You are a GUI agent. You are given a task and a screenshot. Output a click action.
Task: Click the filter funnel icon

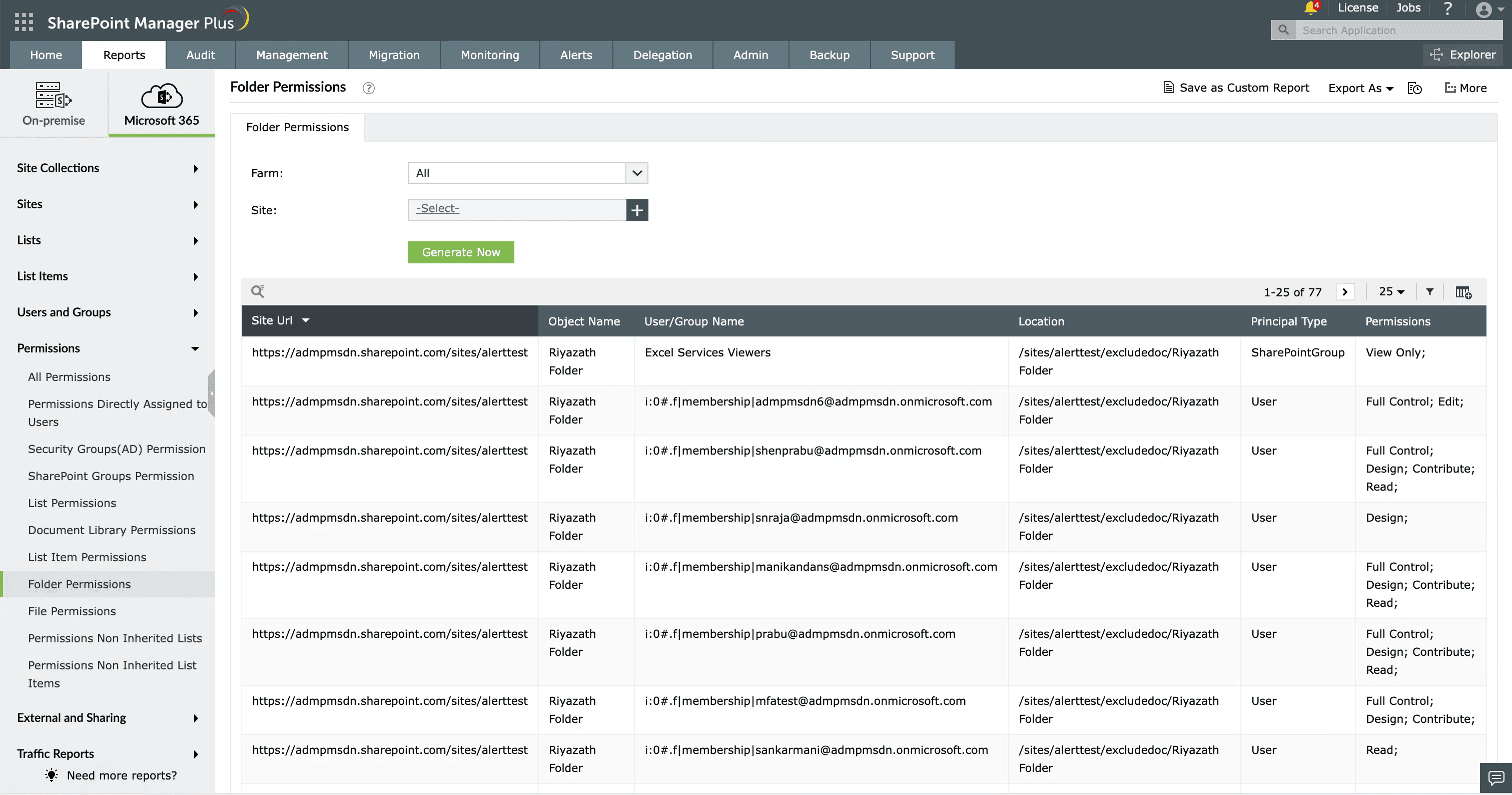(1430, 292)
